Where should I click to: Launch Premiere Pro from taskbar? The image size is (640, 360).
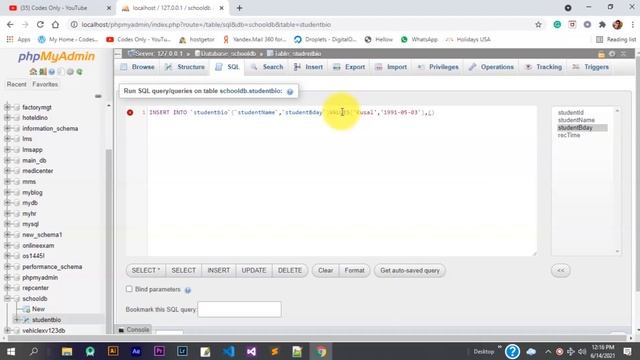[x=159, y=351]
